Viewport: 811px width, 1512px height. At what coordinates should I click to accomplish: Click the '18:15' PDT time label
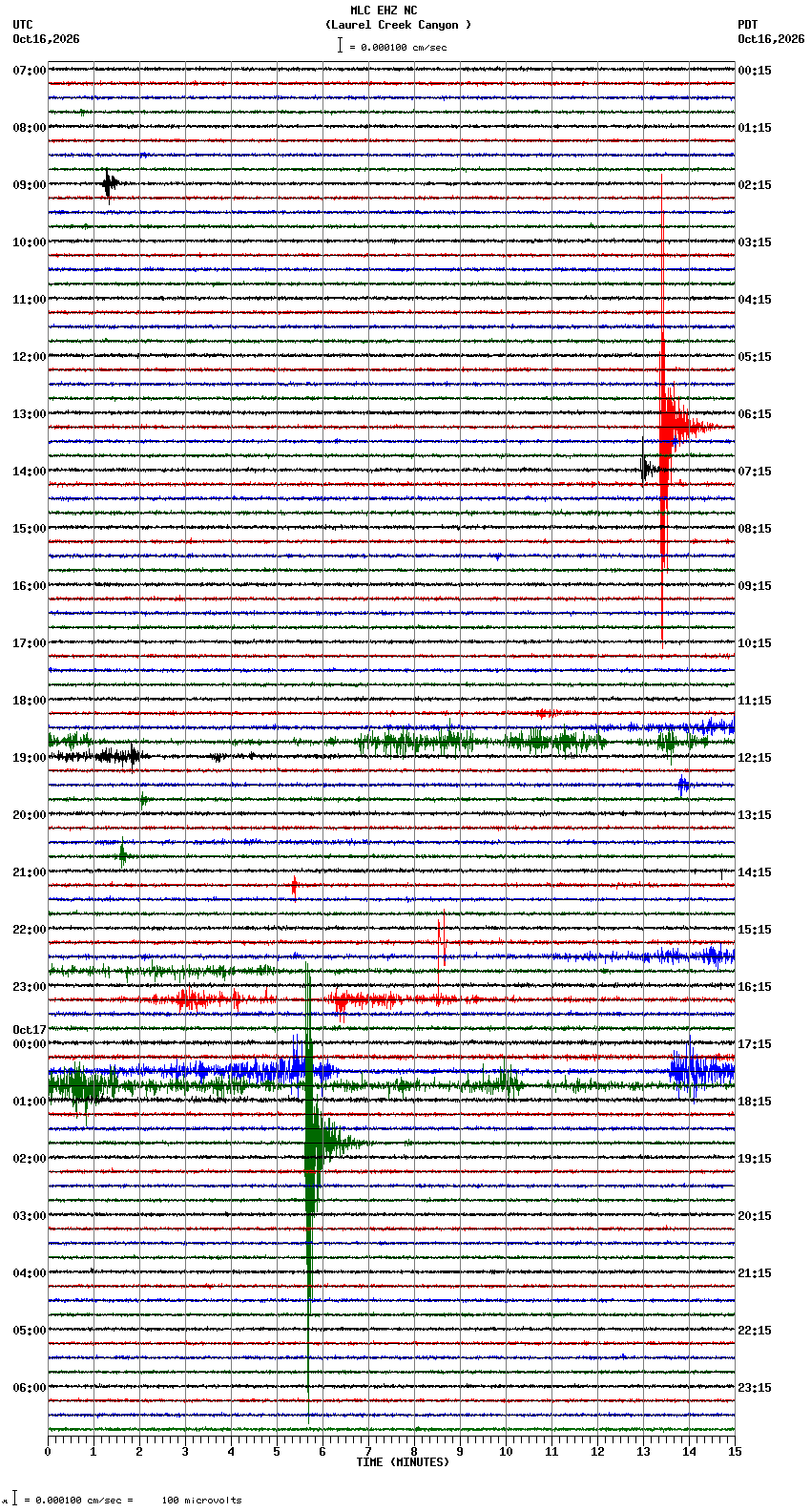coord(755,1102)
